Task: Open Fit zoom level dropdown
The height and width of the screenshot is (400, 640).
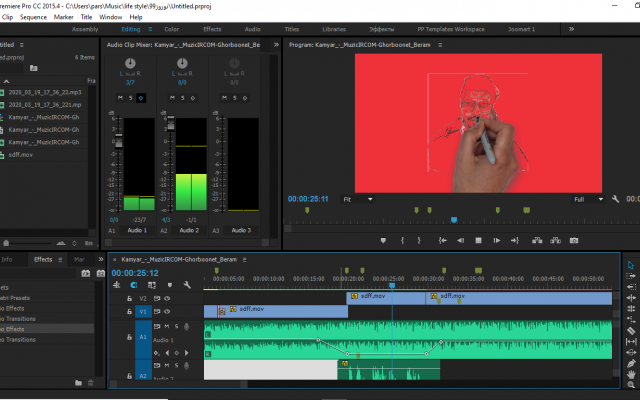Action: pyautogui.click(x=358, y=199)
